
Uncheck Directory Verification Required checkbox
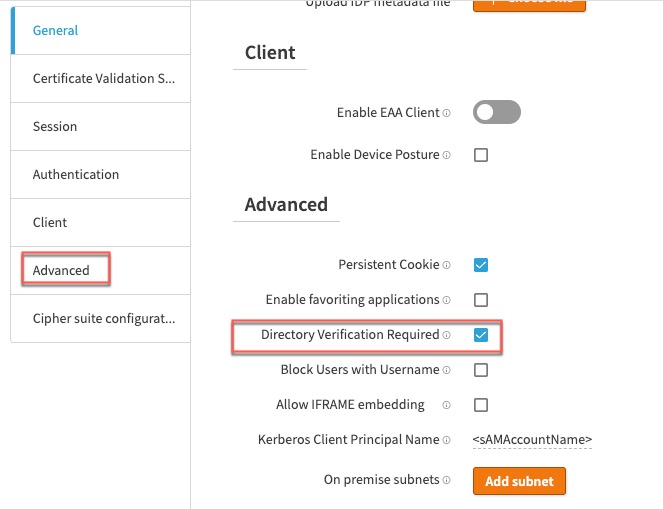481,335
